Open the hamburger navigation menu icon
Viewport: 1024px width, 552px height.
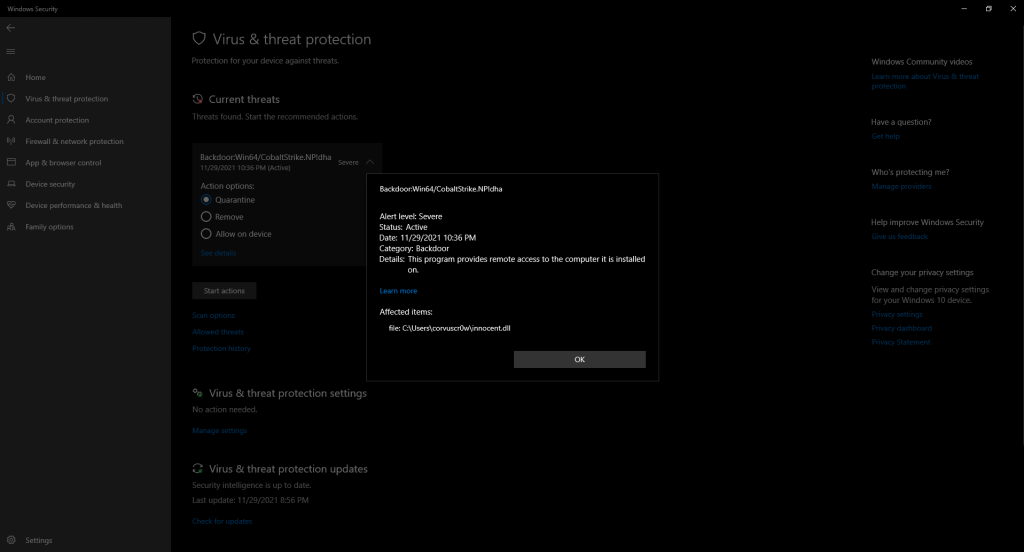tap(11, 51)
